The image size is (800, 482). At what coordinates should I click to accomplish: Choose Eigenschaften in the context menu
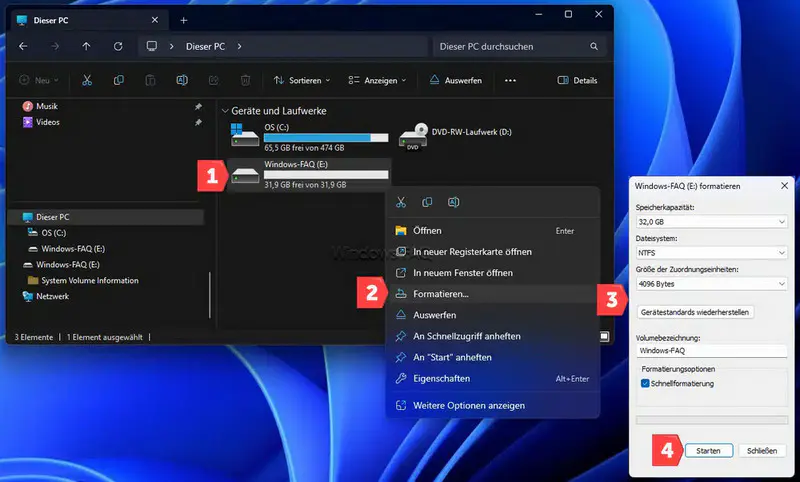[x=492, y=378]
